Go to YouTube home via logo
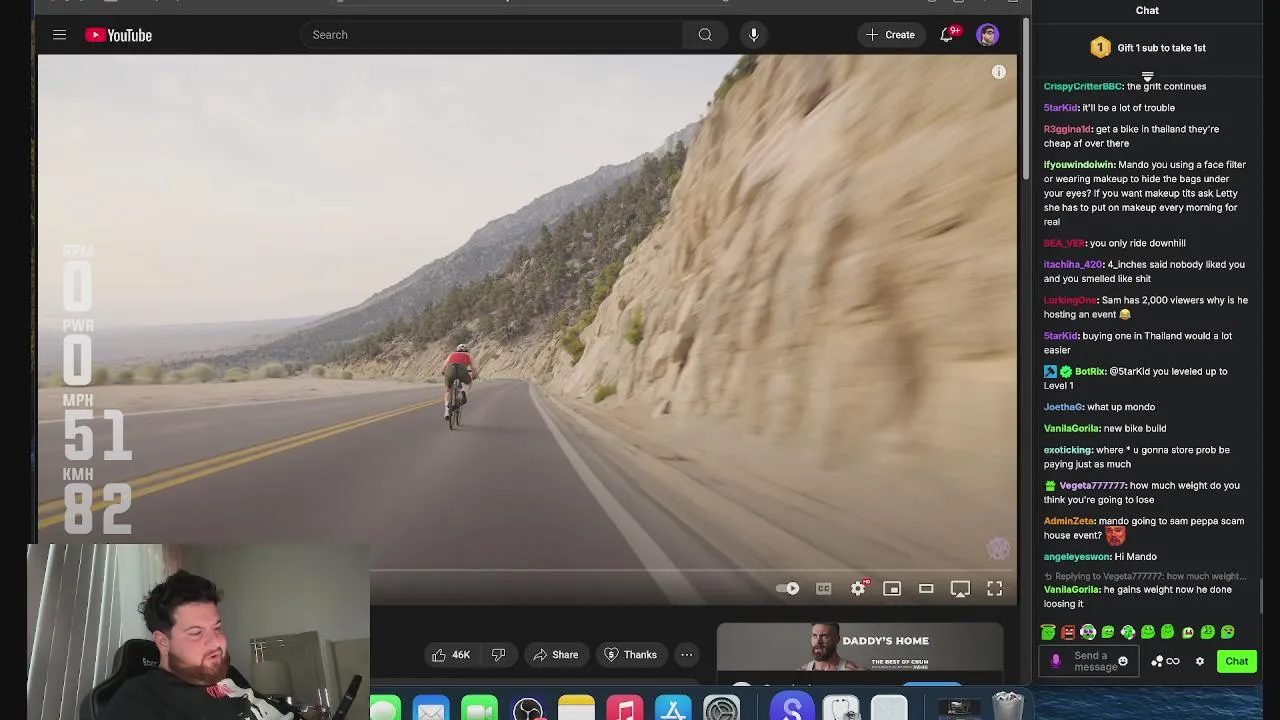Screen dimensions: 1280x720 118,35
